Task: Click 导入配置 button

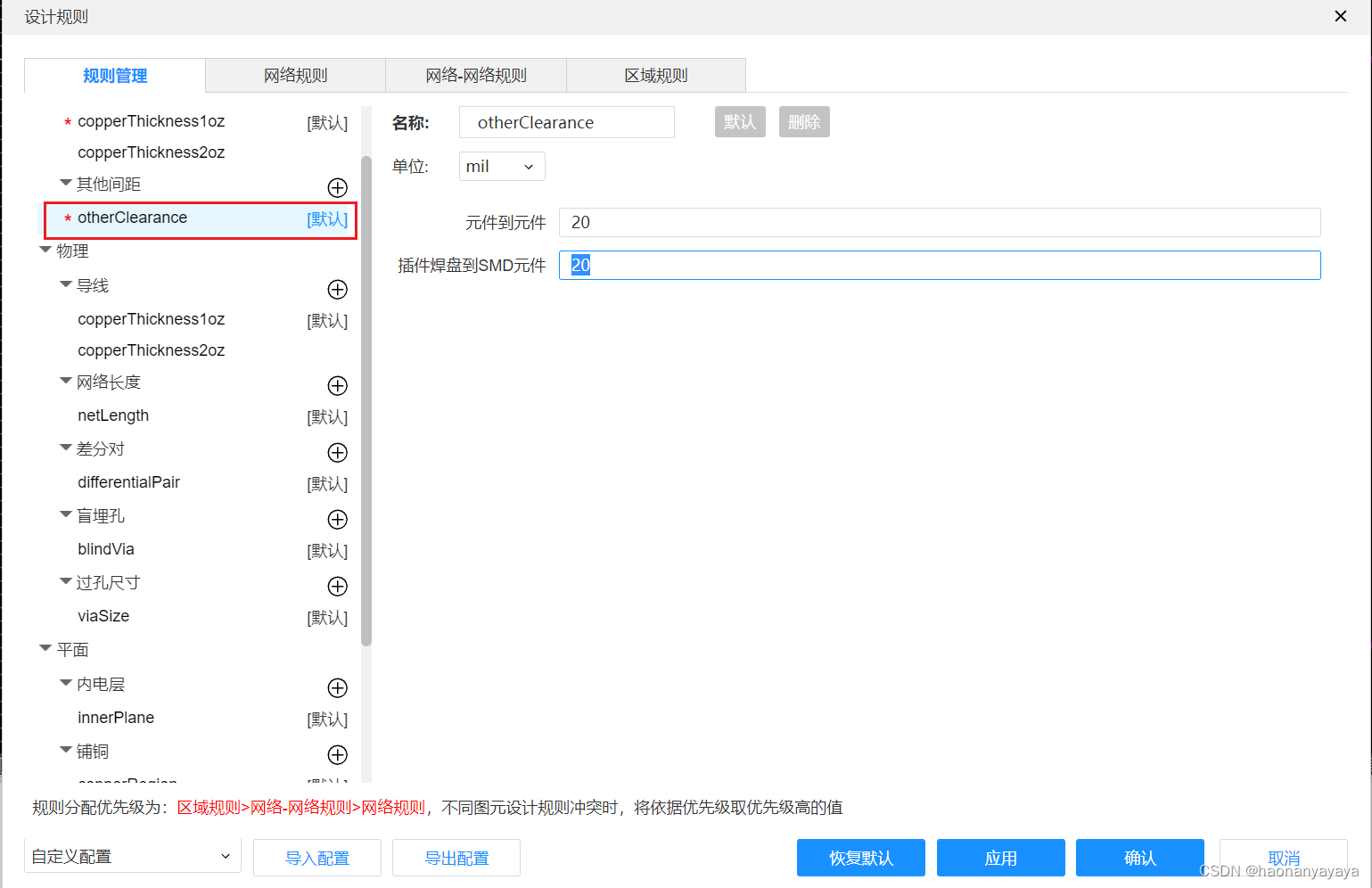Action: [317, 858]
